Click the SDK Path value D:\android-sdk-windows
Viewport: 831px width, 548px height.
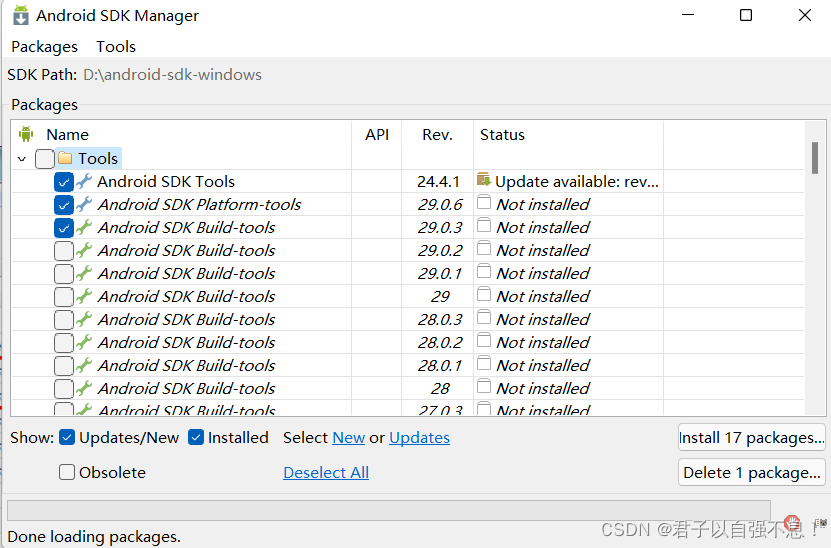[172, 75]
